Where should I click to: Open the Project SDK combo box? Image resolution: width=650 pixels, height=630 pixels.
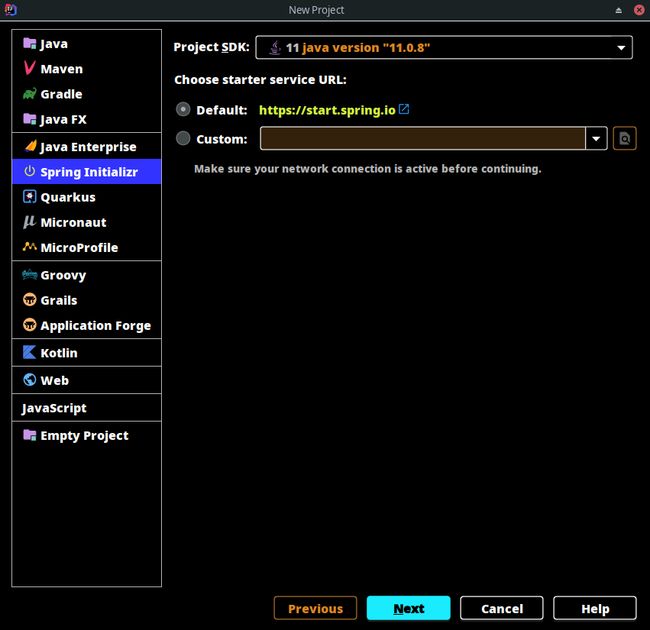pos(444,47)
